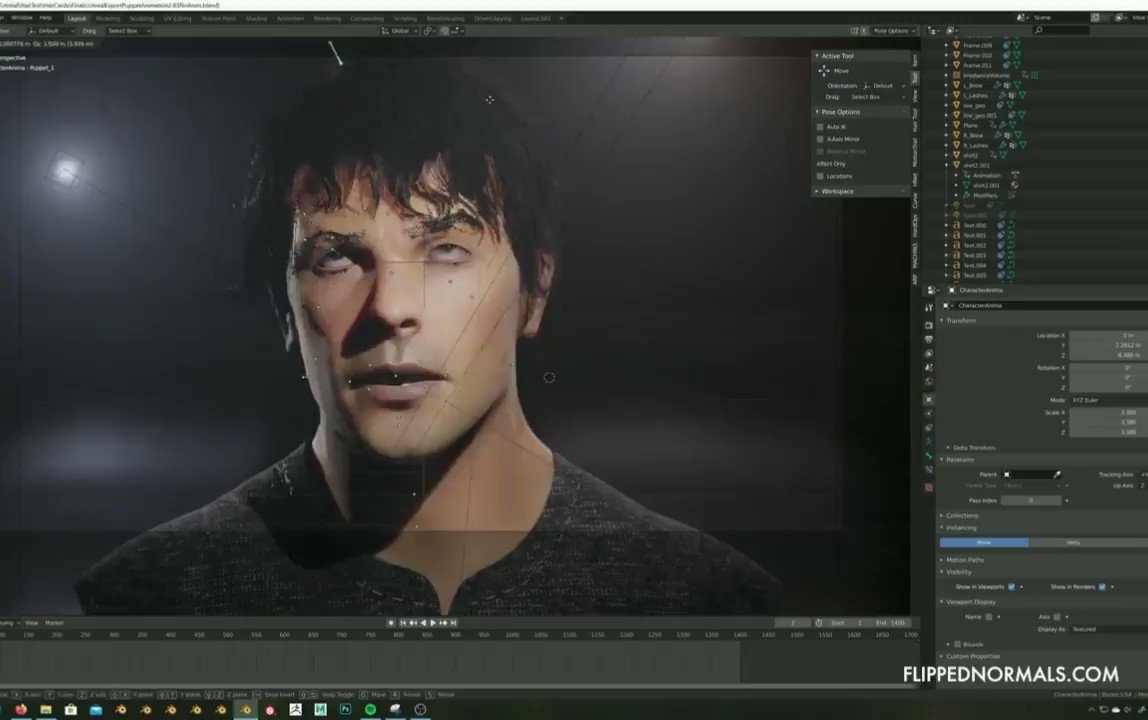
Task: Jump to the timeline start frame
Action: pos(403,623)
